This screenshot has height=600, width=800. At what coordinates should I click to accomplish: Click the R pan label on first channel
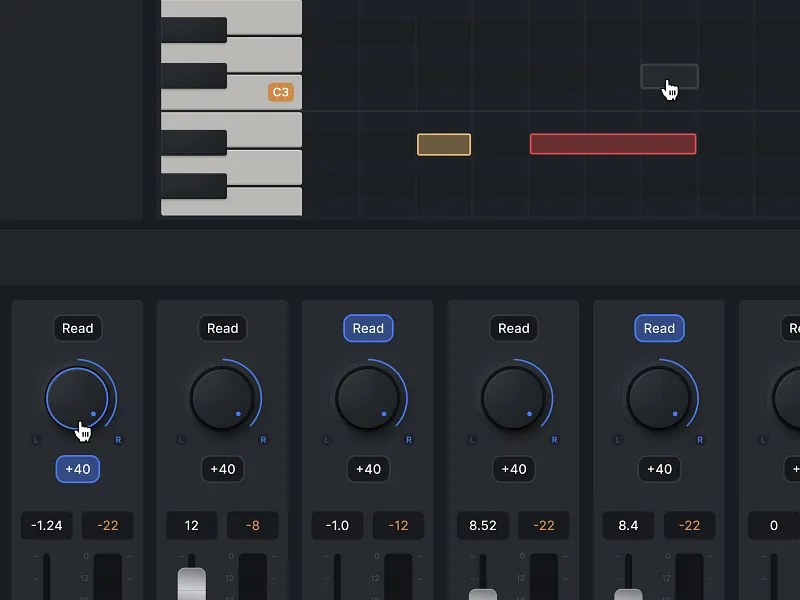pos(118,439)
